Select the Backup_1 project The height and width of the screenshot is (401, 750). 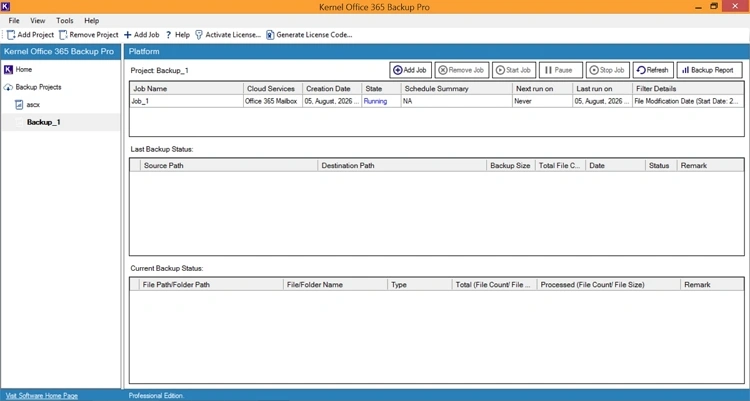[x=44, y=123]
